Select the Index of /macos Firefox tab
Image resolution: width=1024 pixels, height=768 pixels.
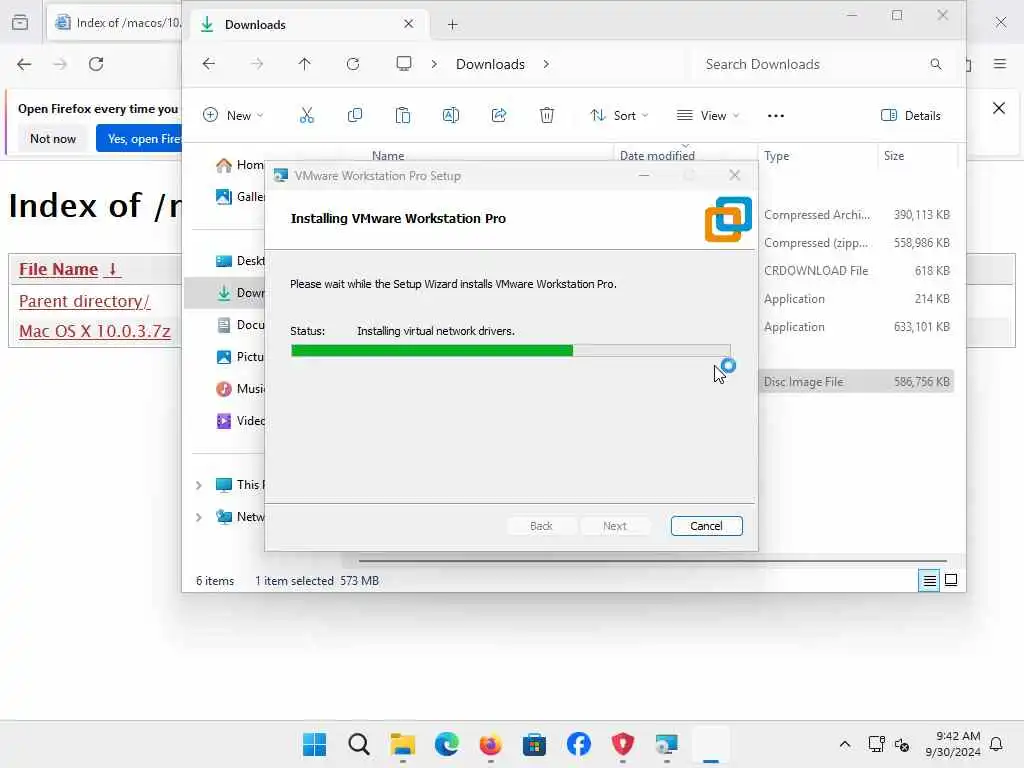click(x=114, y=23)
